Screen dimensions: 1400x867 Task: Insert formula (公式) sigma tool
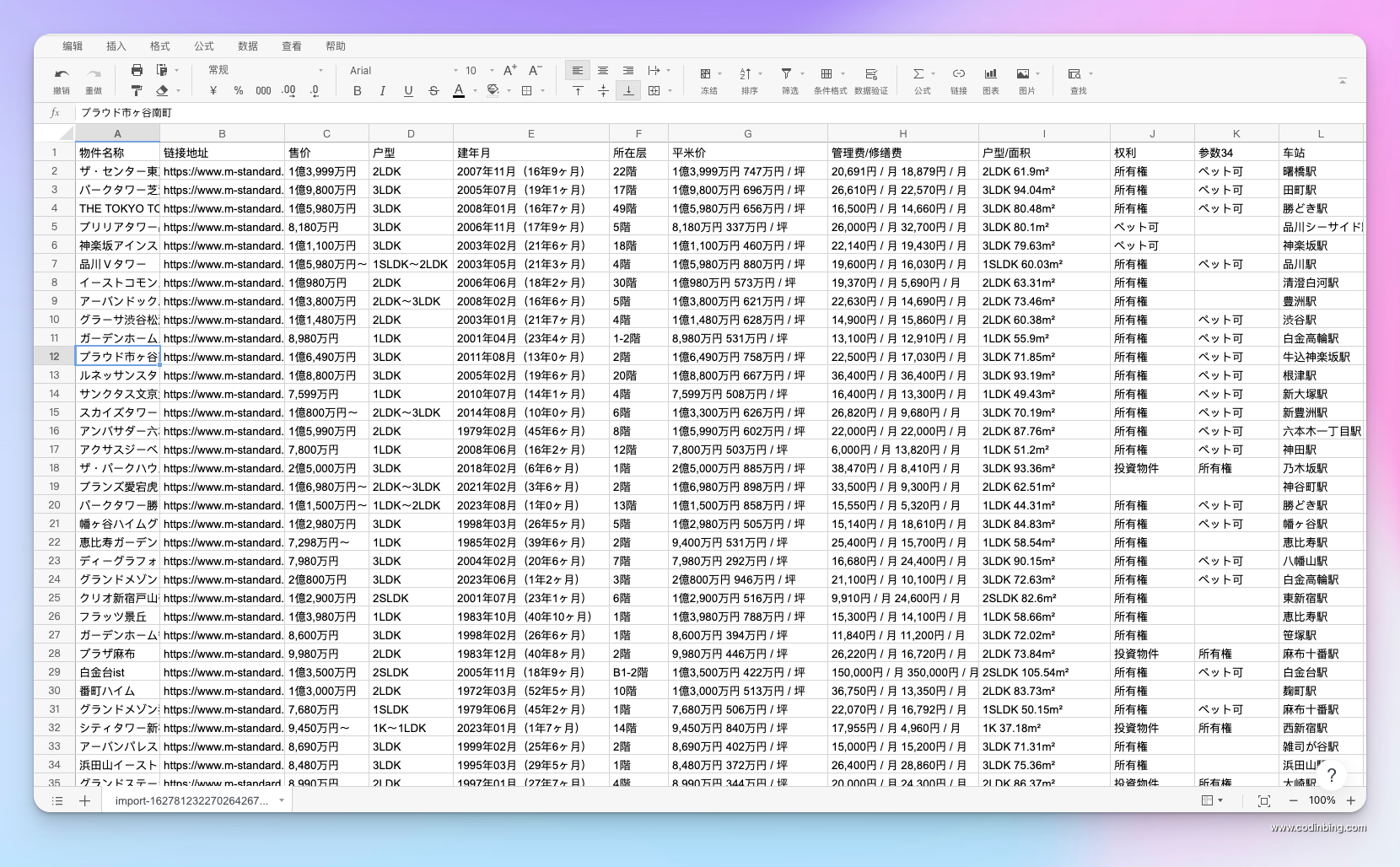tap(923, 80)
